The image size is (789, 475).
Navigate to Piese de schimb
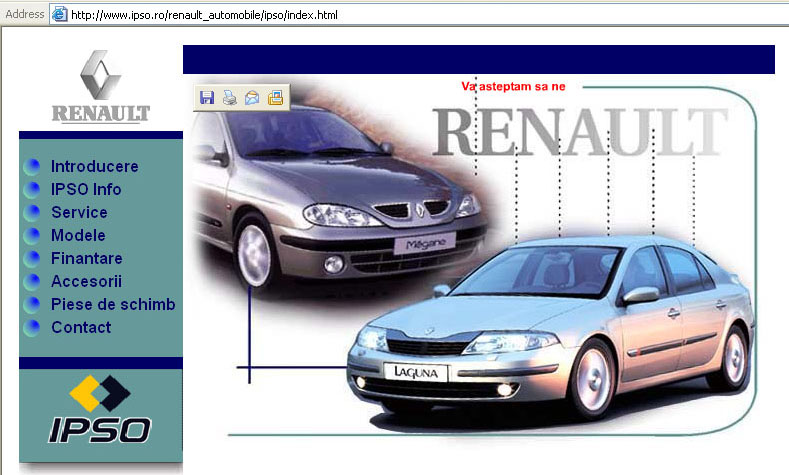click(x=113, y=304)
